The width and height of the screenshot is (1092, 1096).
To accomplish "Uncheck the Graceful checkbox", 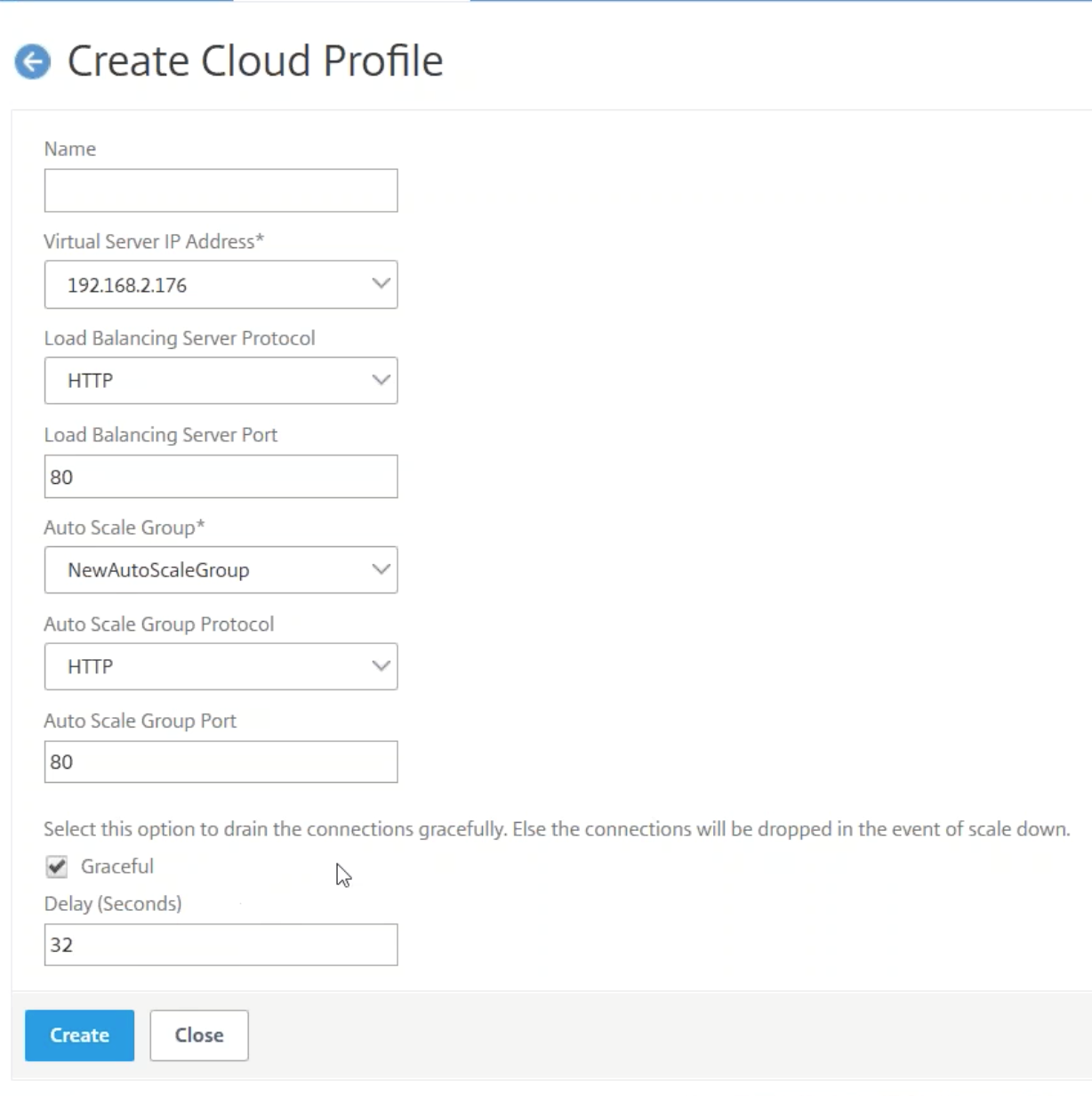I will pos(57,866).
